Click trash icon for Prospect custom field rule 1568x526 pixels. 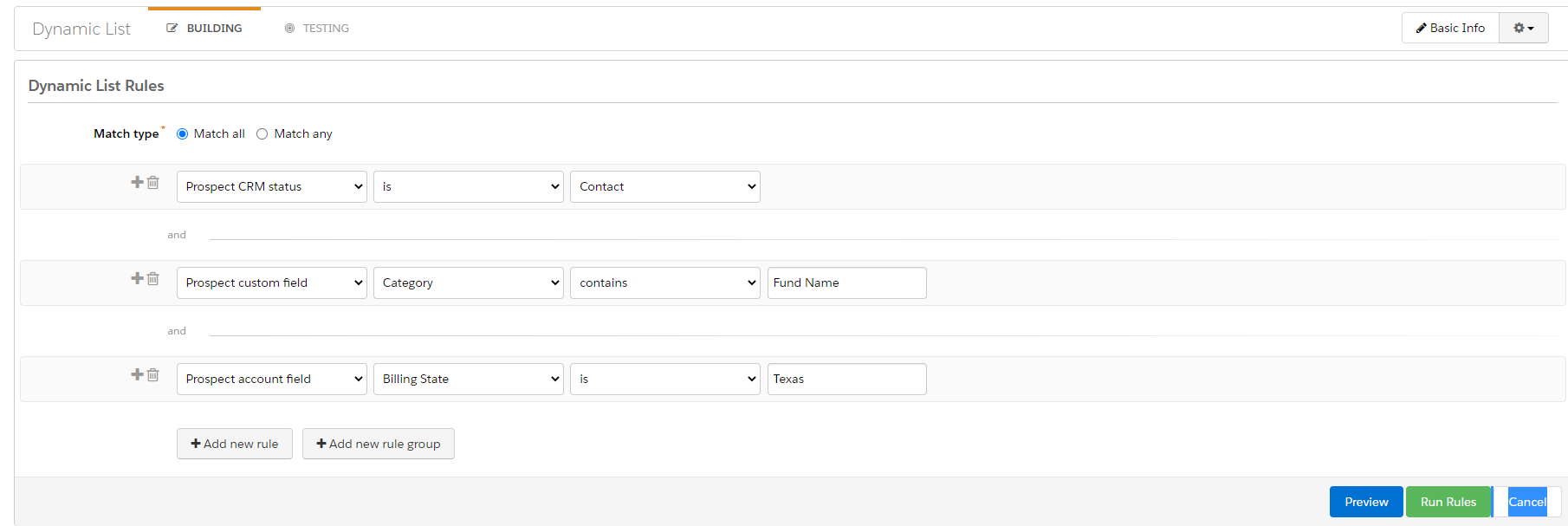(153, 279)
